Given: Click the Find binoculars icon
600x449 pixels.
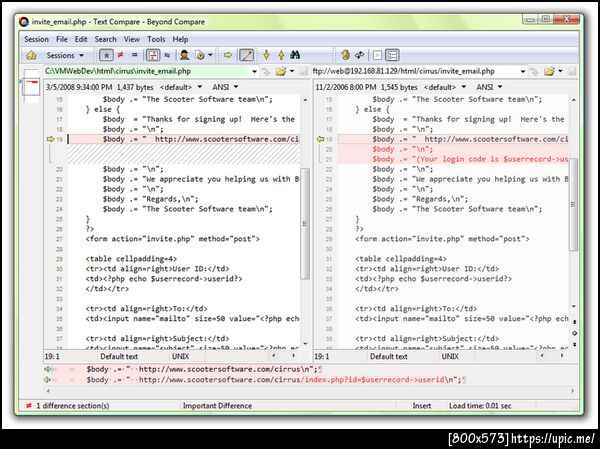Looking at the screenshot, I should pyautogui.click(x=295, y=55).
